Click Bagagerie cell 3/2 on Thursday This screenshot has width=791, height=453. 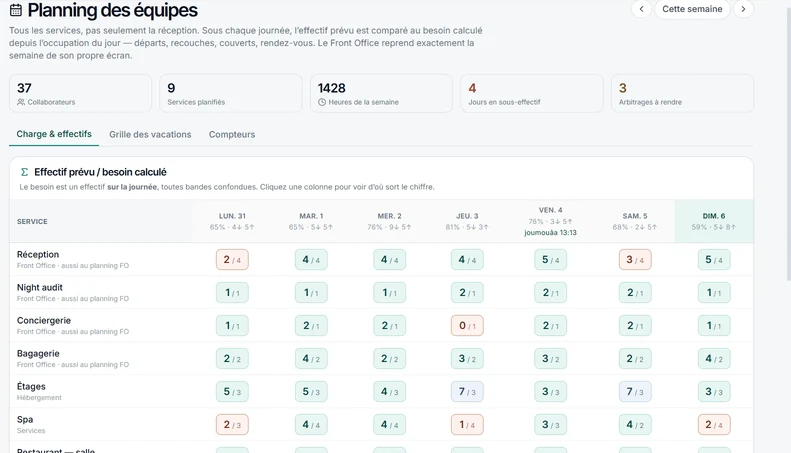[467, 359]
